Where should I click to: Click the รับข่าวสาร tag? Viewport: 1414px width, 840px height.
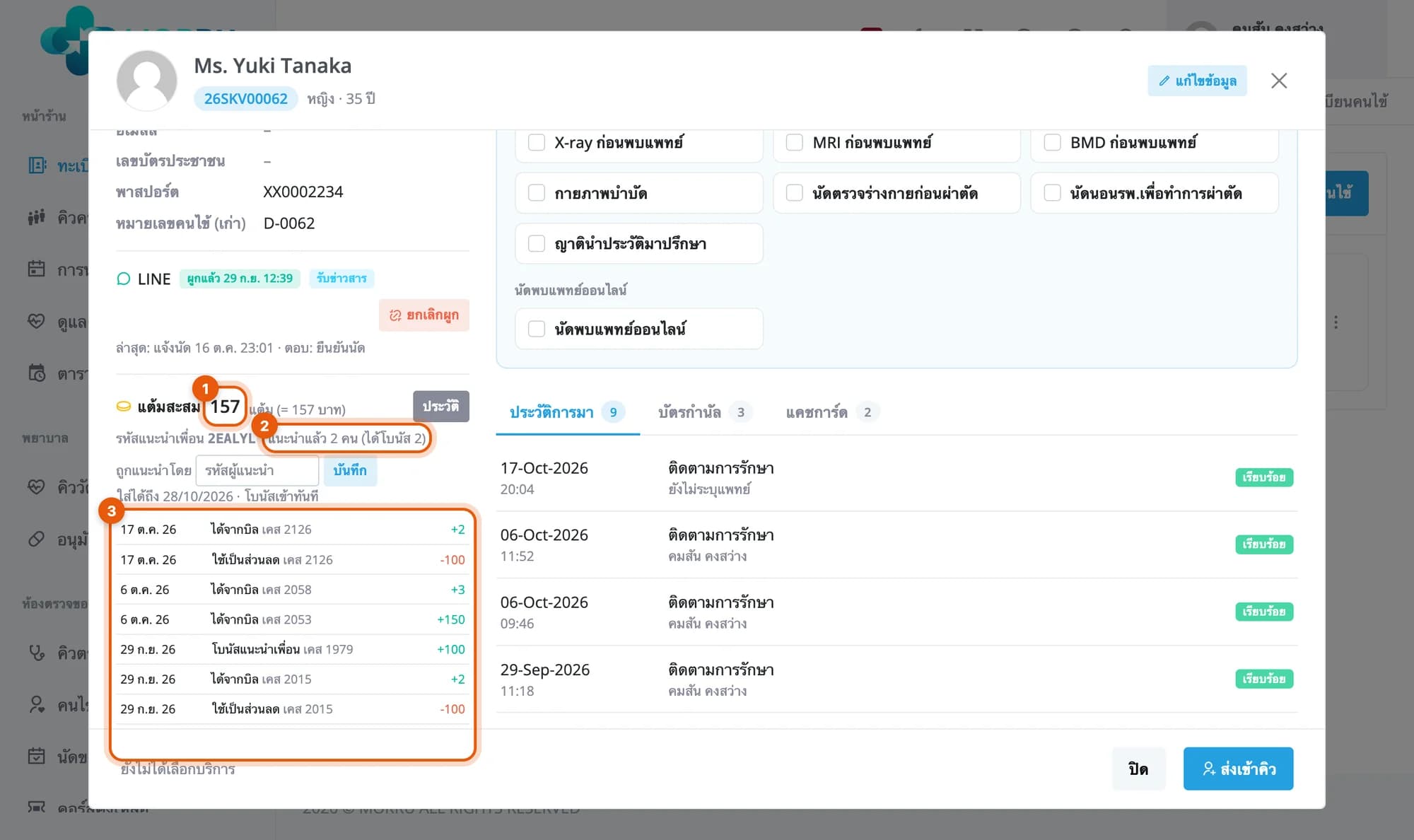click(341, 279)
